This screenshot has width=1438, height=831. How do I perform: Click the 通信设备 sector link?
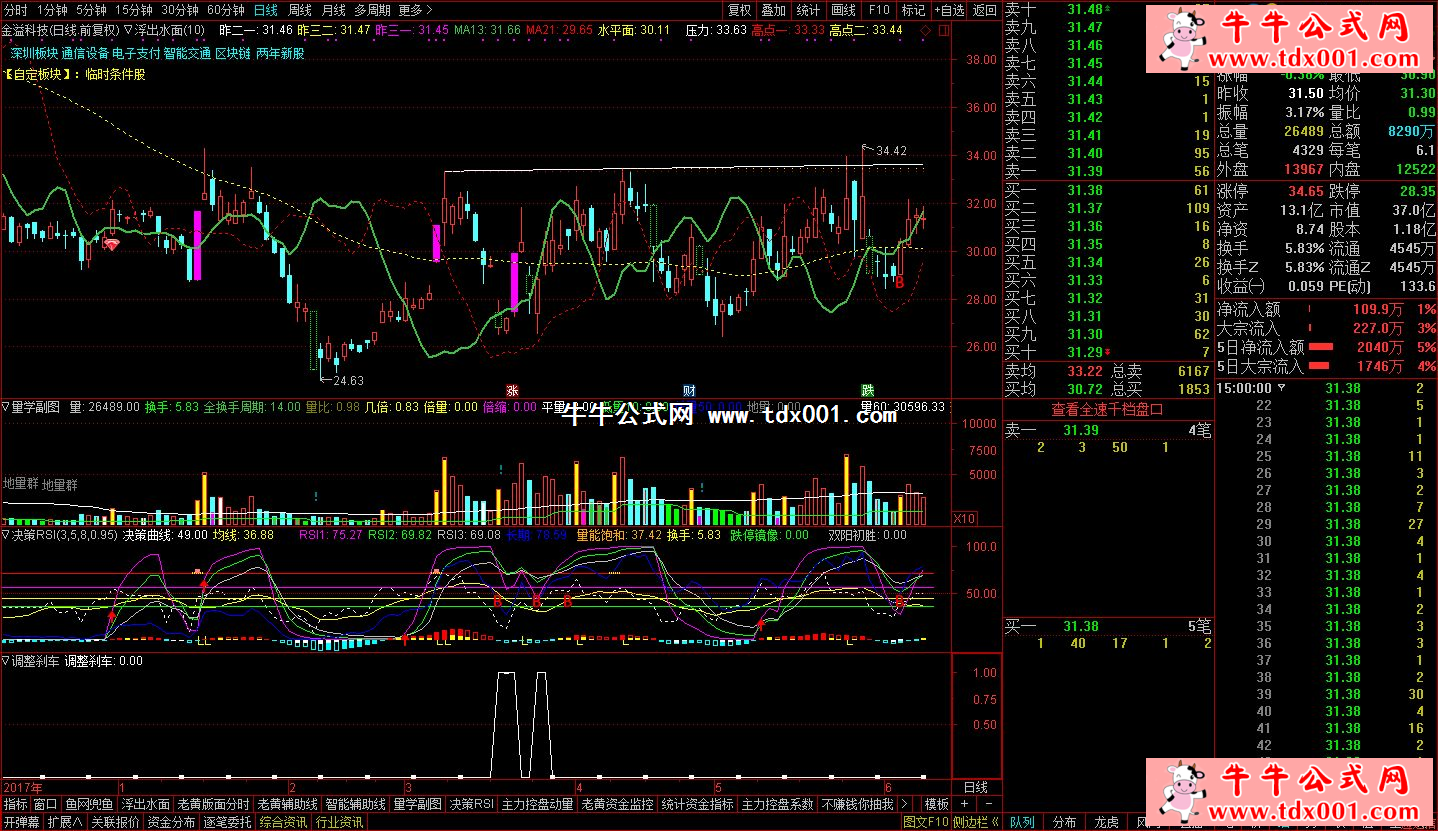(84, 53)
